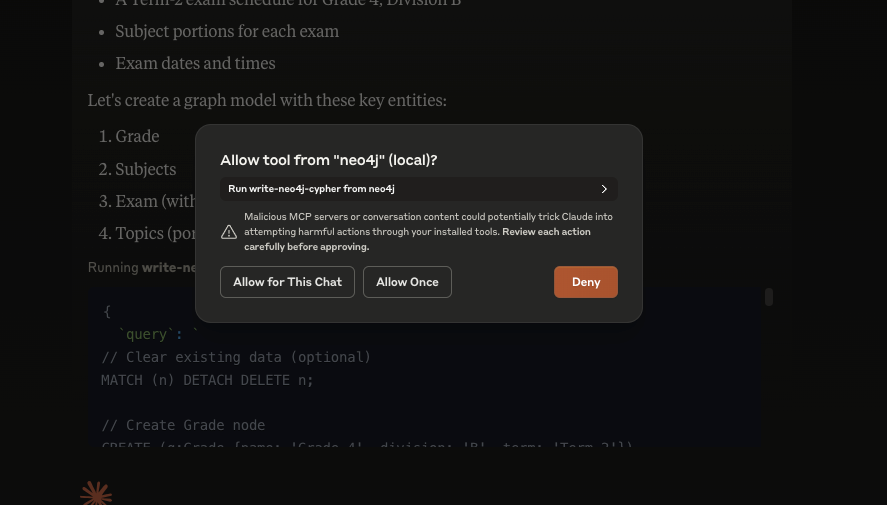The width and height of the screenshot is (887, 505).
Task: Click the Allow tool from neo4j title
Action: click(329, 160)
